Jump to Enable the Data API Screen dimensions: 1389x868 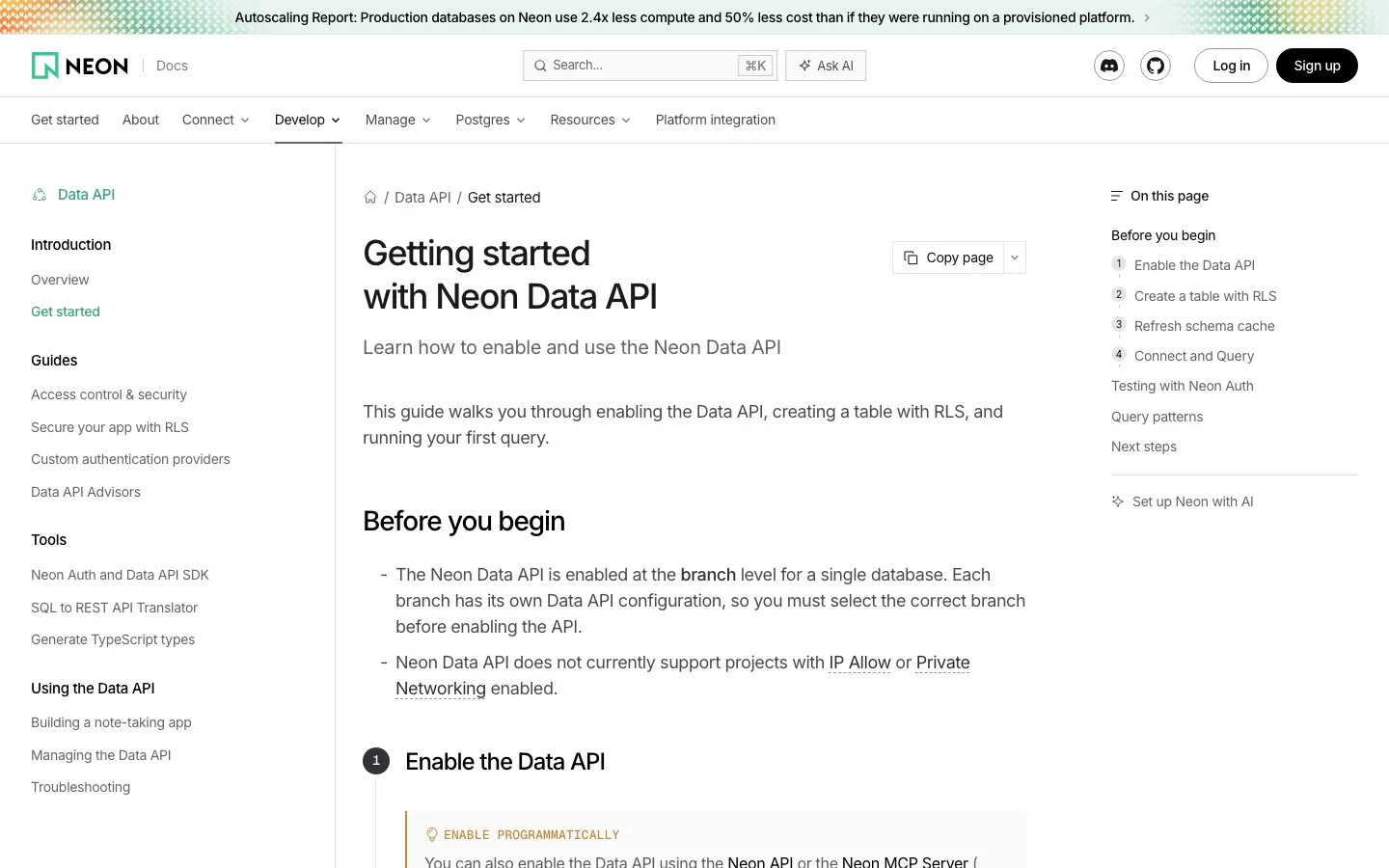1194,265
